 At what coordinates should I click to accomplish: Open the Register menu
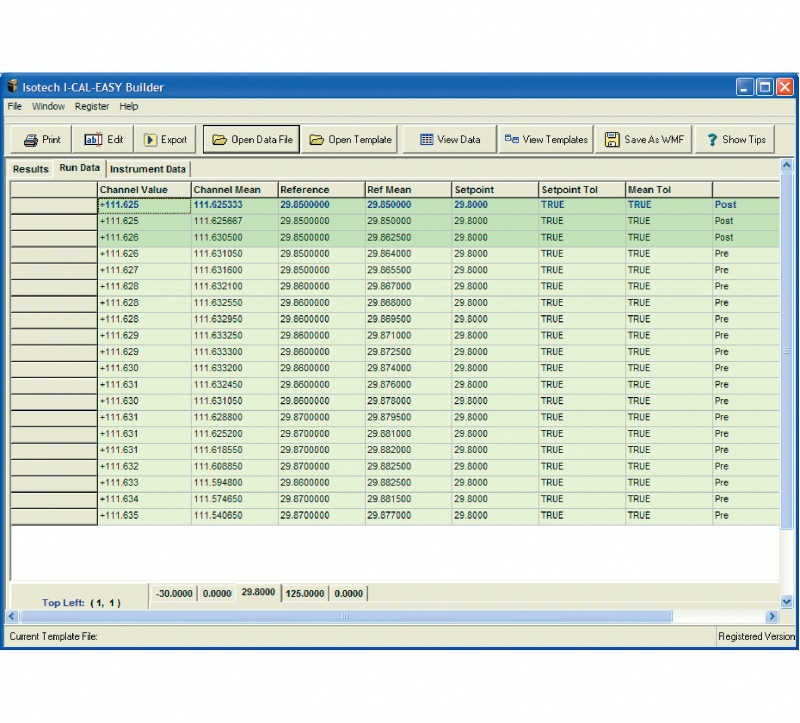tap(92, 106)
